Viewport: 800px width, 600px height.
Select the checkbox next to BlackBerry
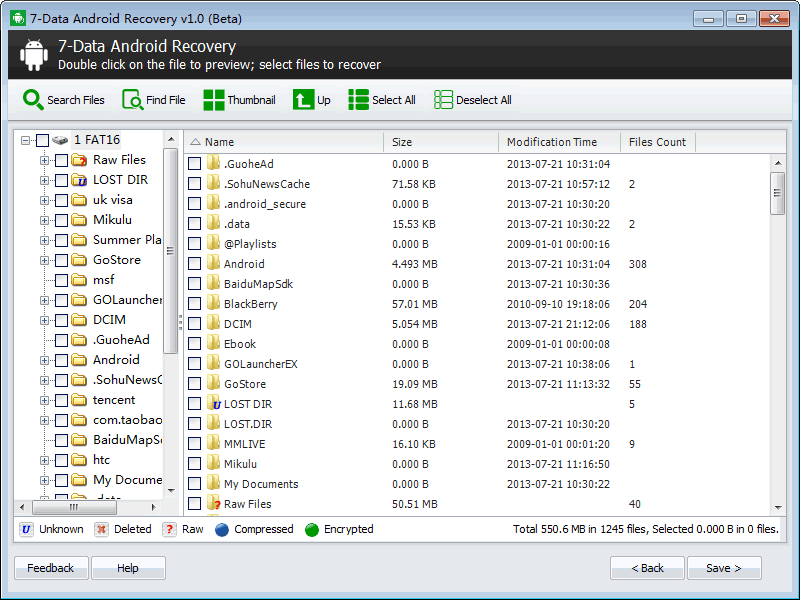(x=195, y=303)
